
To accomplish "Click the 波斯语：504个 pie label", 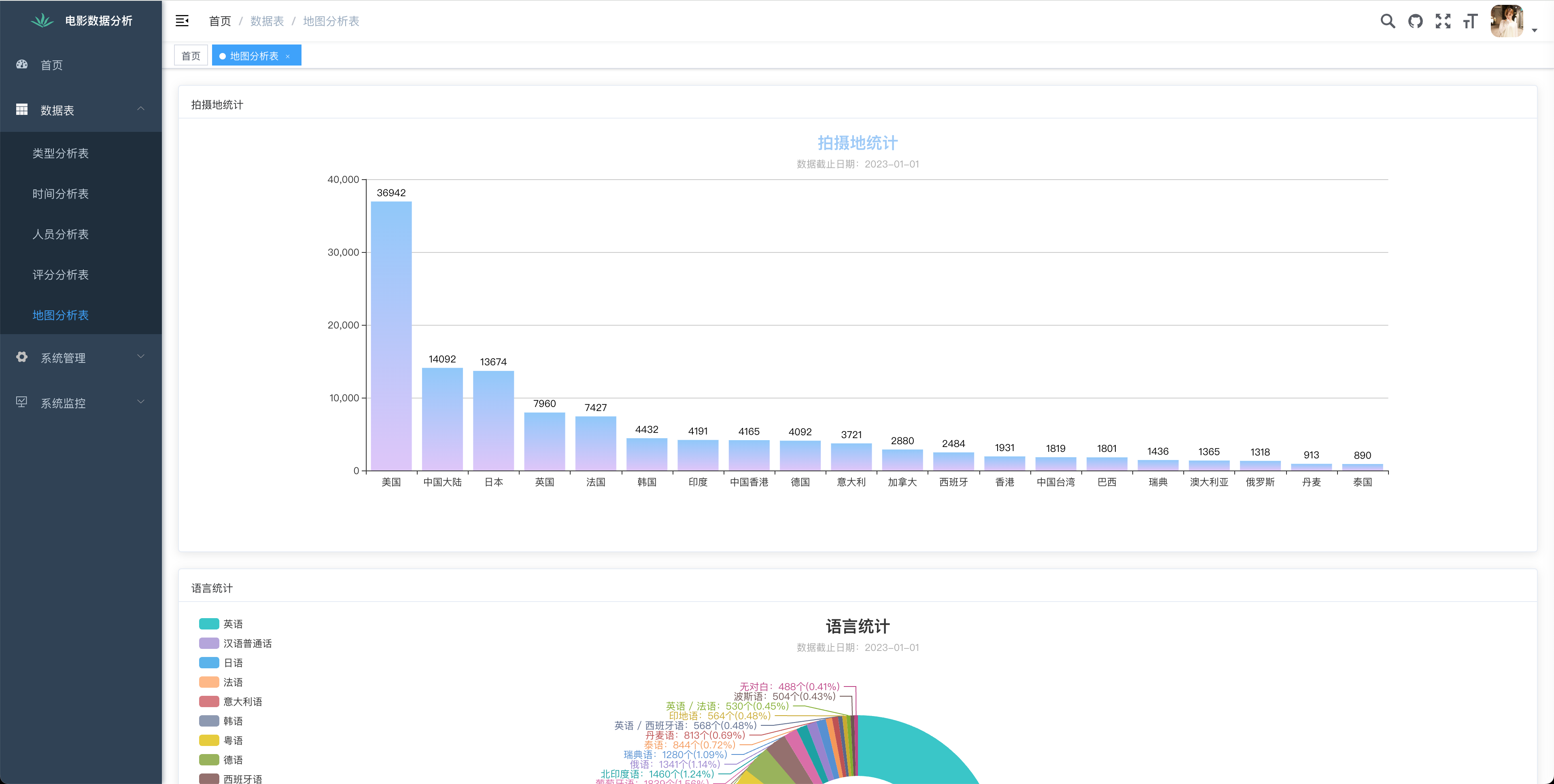I will (x=784, y=696).
